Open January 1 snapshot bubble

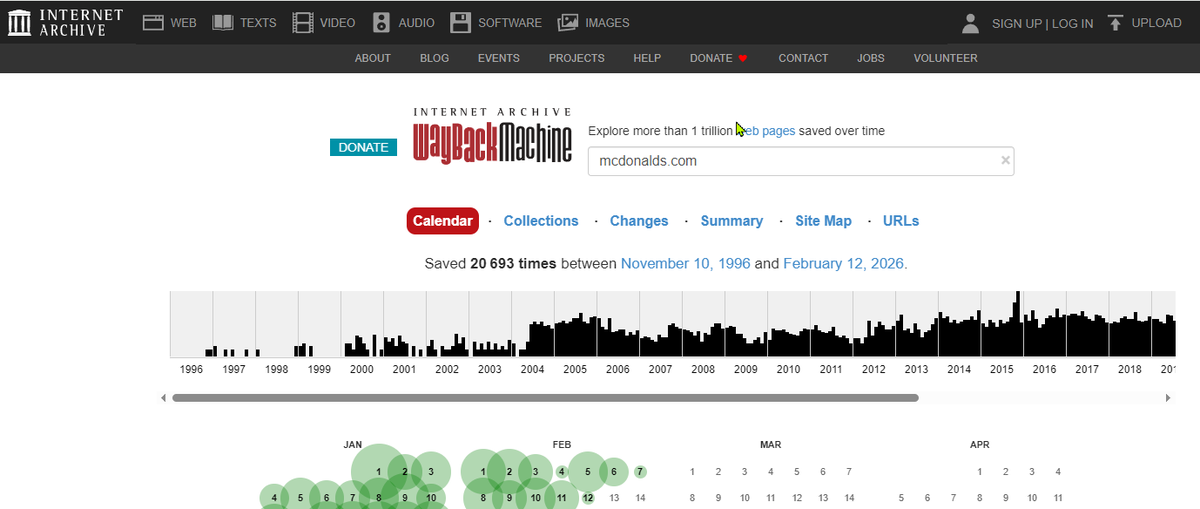[x=379, y=472]
